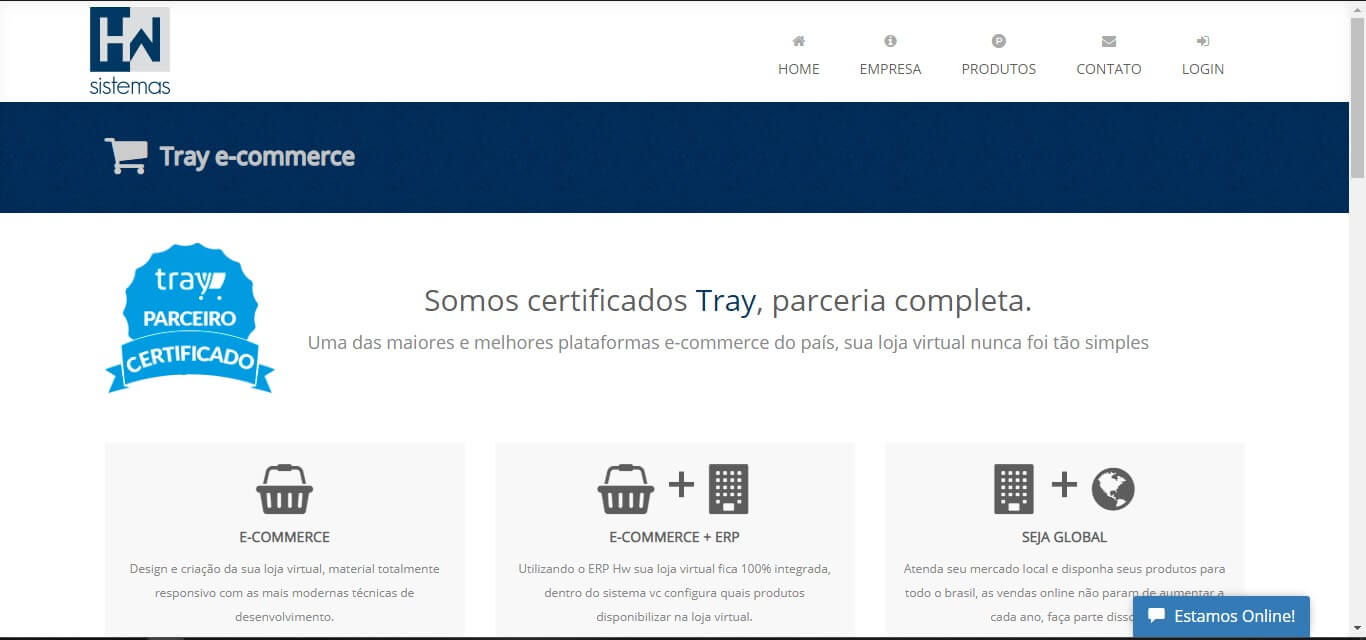The height and width of the screenshot is (640, 1366).
Task: Open the EMPRESA menu item
Action: [x=890, y=69]
